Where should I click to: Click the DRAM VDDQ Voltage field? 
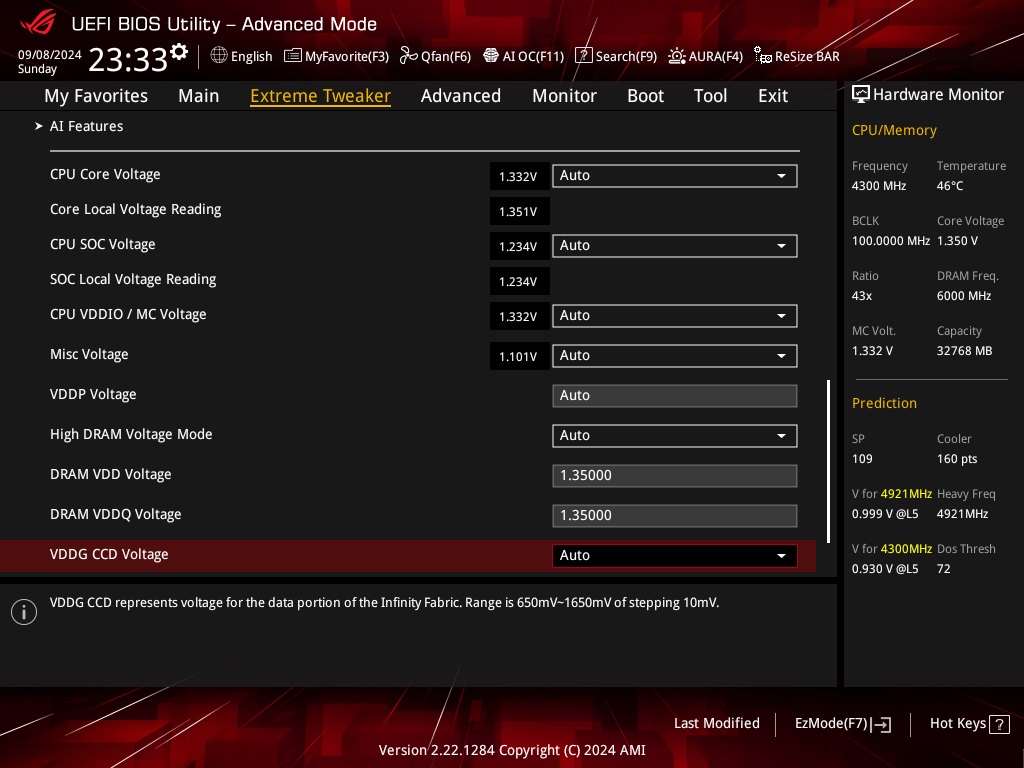tap(675, 515)
